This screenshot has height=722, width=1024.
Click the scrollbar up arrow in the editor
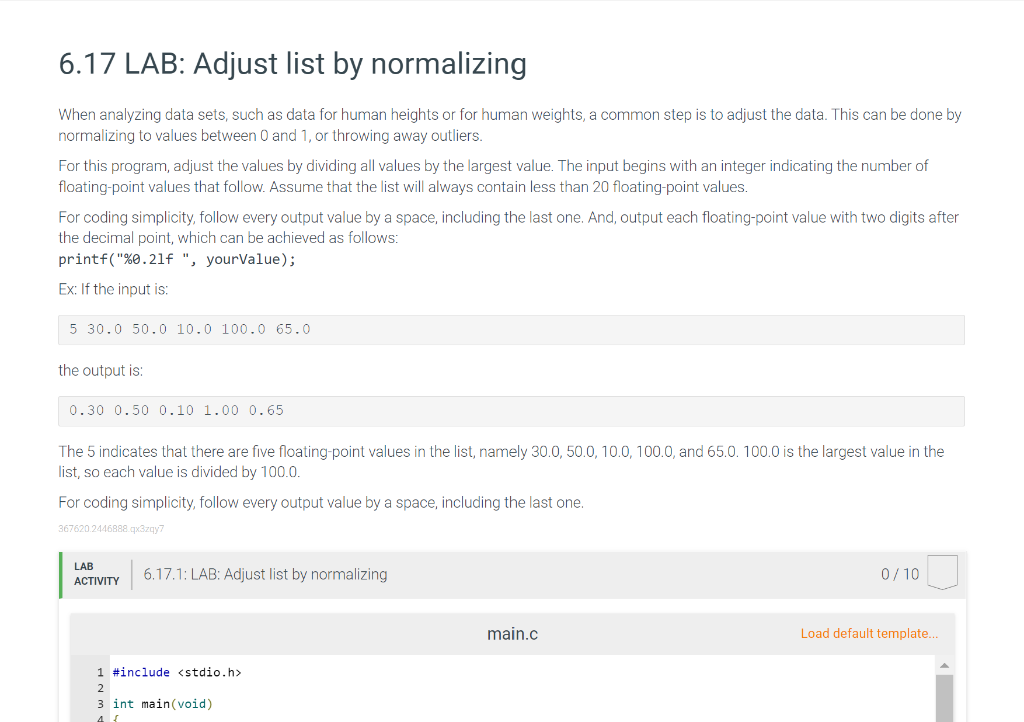click(943, 663)
